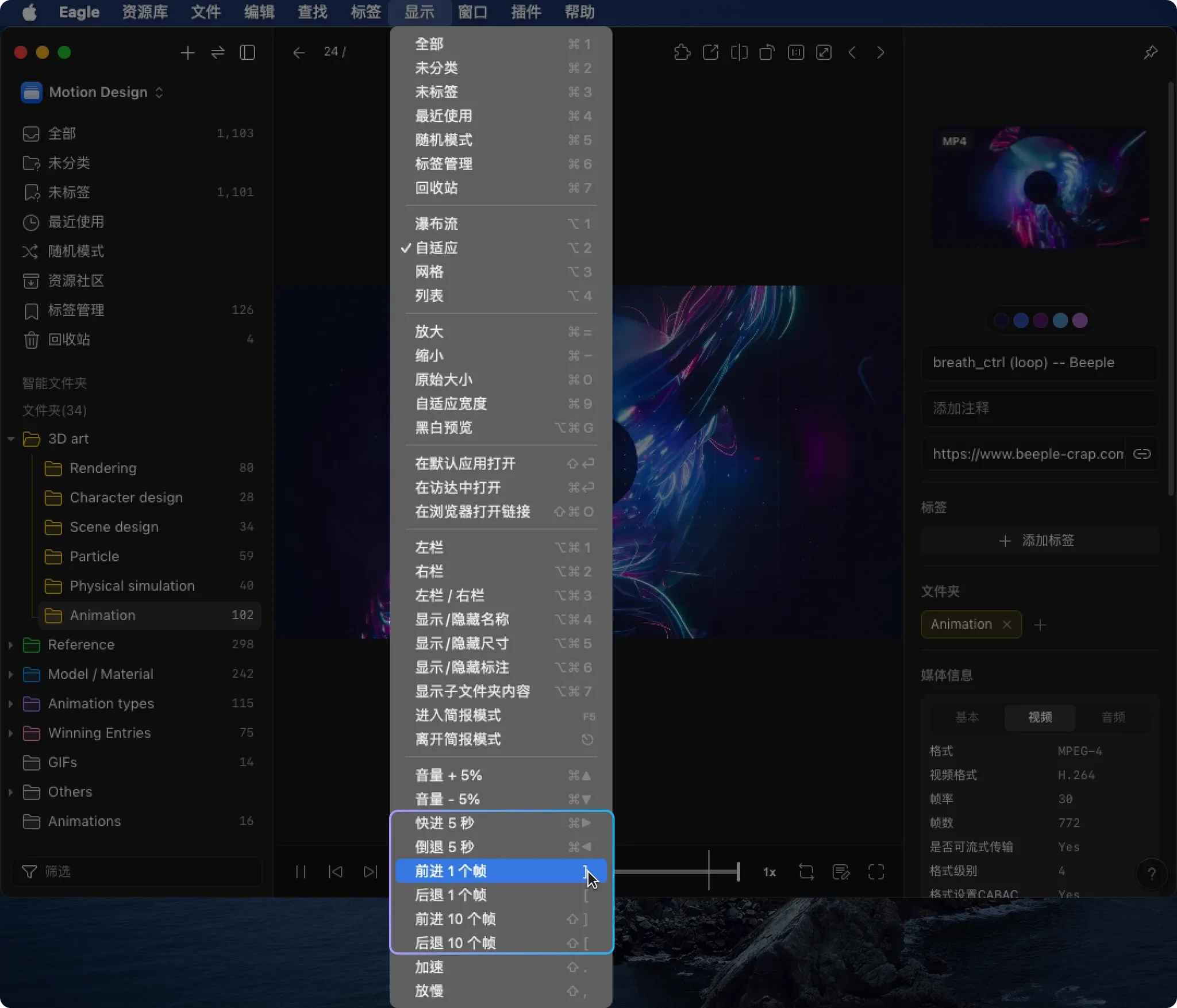Viewport: 1177px width, 1008px height.
Task: Click the 添加标签 button
Action: click(x=1039, y=540)
